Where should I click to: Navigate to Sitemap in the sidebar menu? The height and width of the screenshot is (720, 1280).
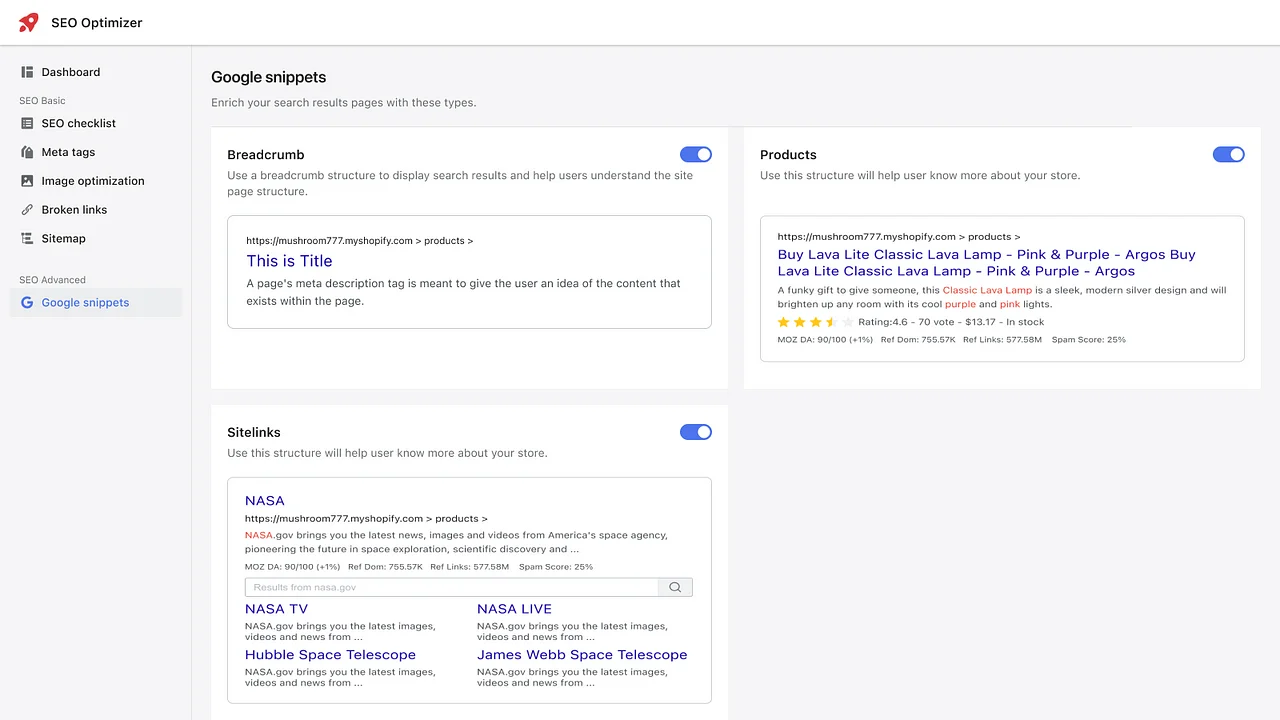63,238
